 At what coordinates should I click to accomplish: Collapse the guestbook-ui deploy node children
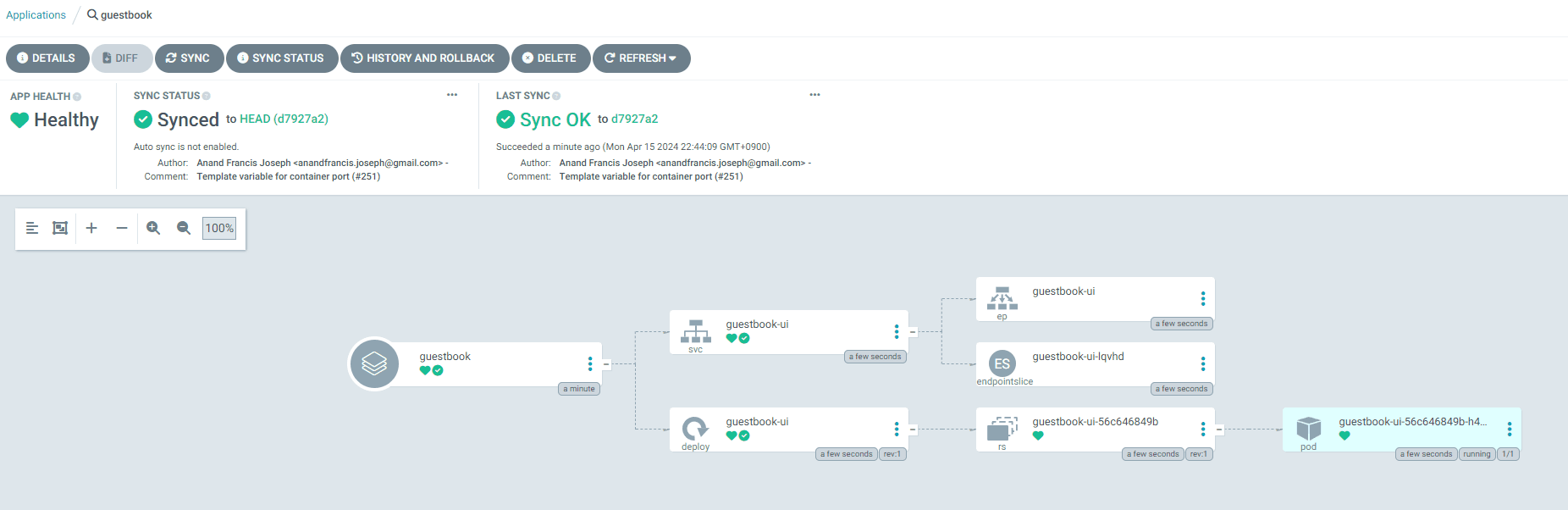913,430
